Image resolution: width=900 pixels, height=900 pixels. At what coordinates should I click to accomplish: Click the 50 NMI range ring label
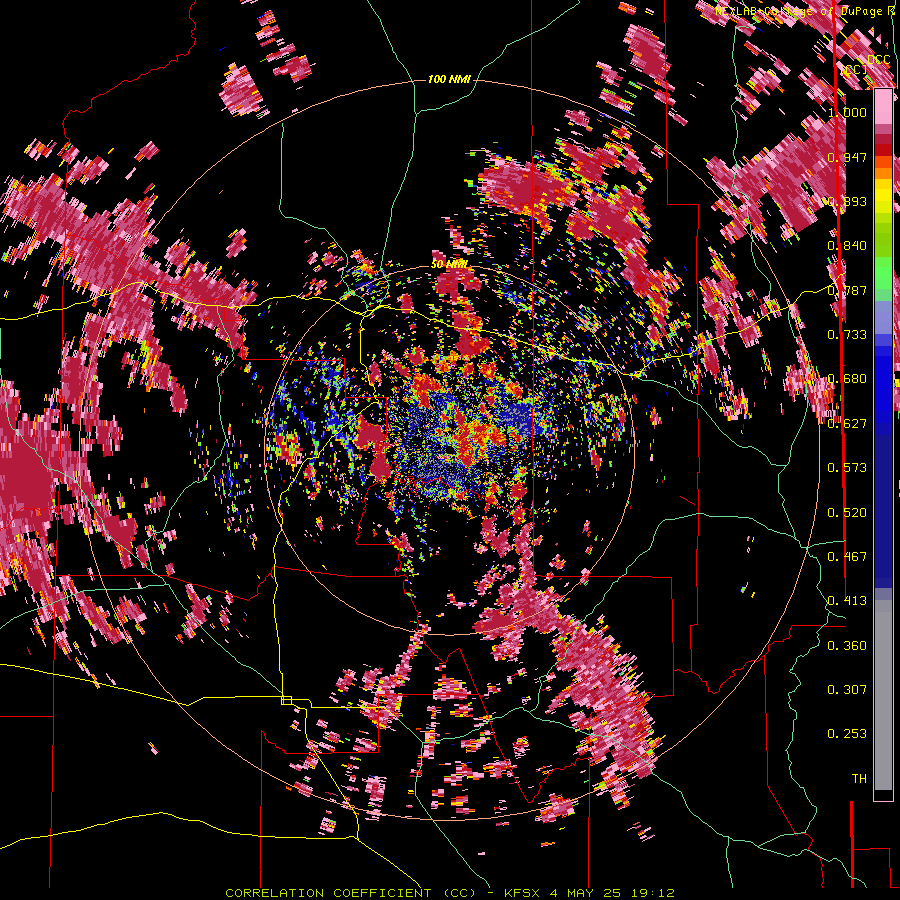[449, 265]
